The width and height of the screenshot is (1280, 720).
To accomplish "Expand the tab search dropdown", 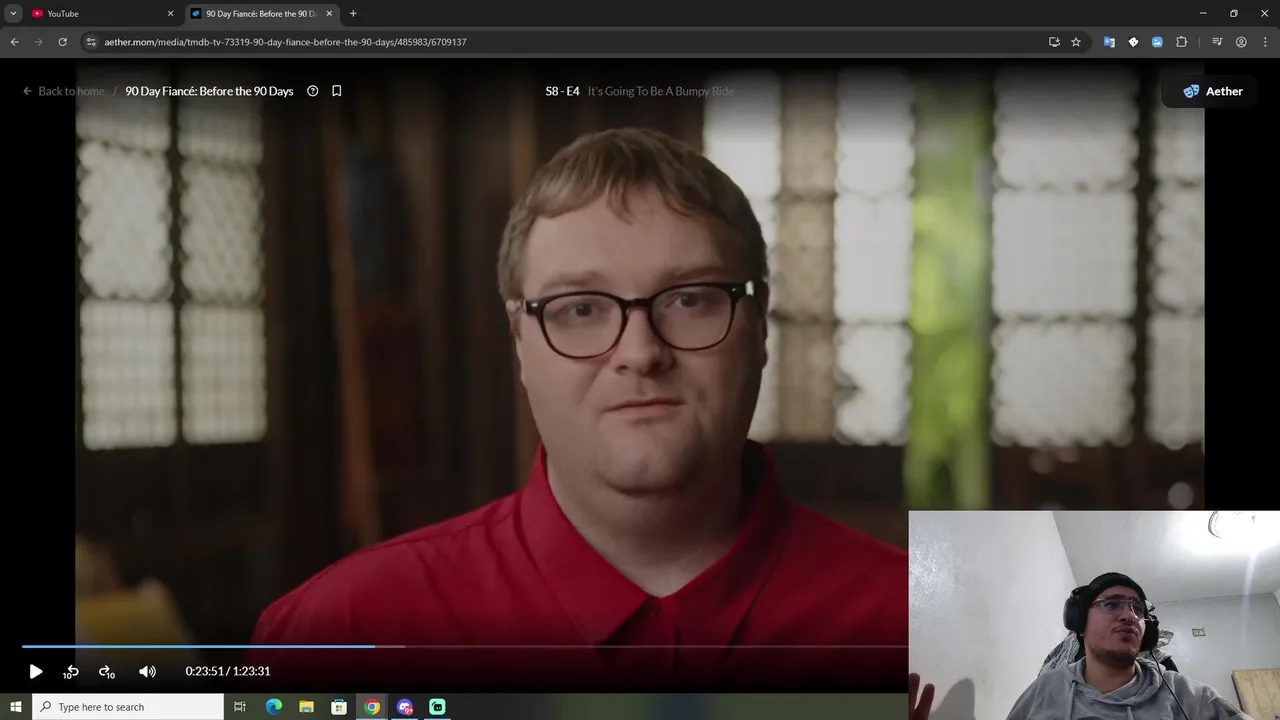I will pyautogui.click(x=13, y=14).
